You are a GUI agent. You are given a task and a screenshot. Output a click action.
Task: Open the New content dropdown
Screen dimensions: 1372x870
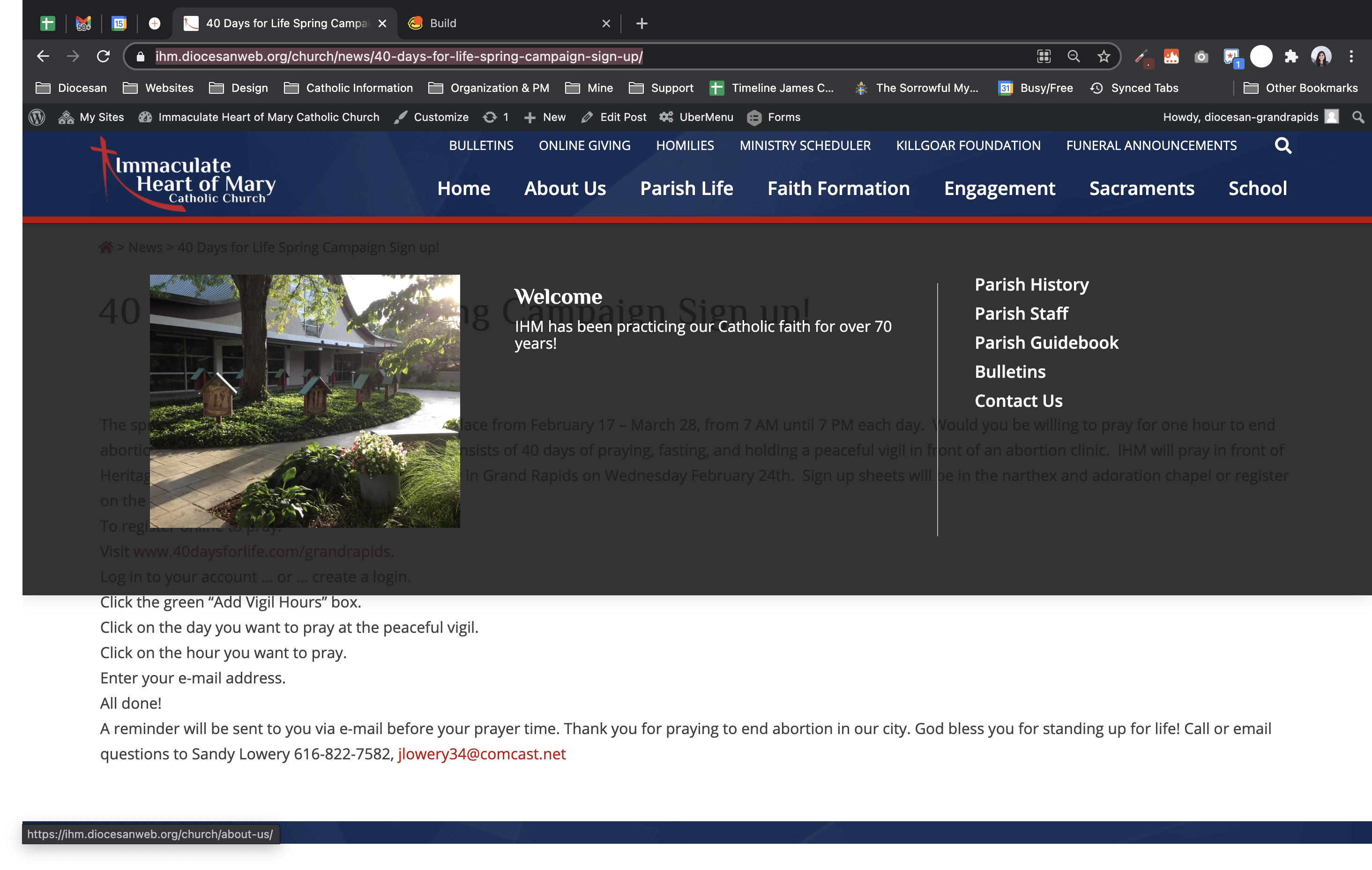[x=544, y=117]
